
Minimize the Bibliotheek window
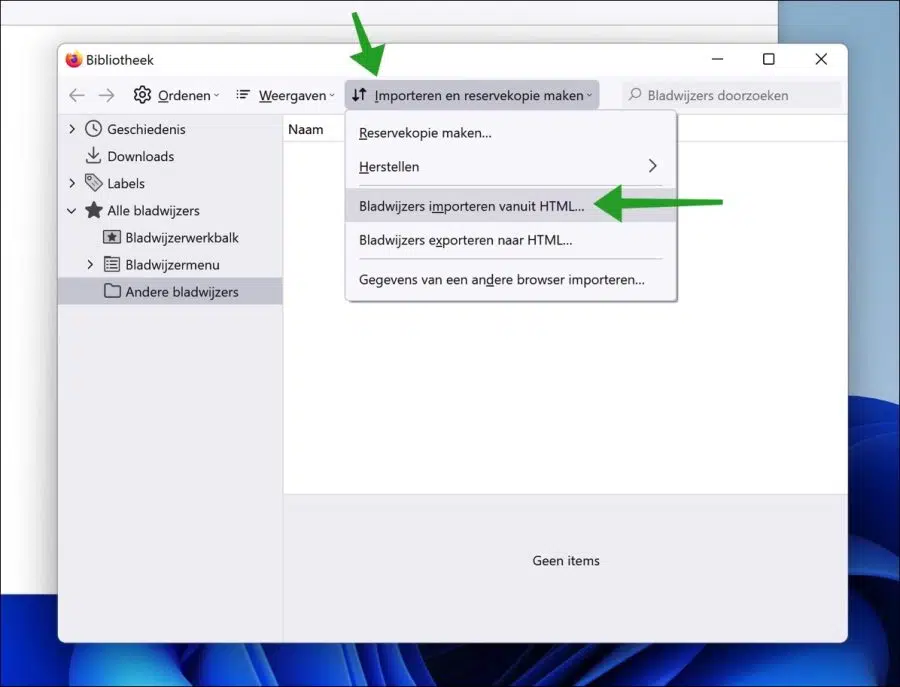coord(717,59)
